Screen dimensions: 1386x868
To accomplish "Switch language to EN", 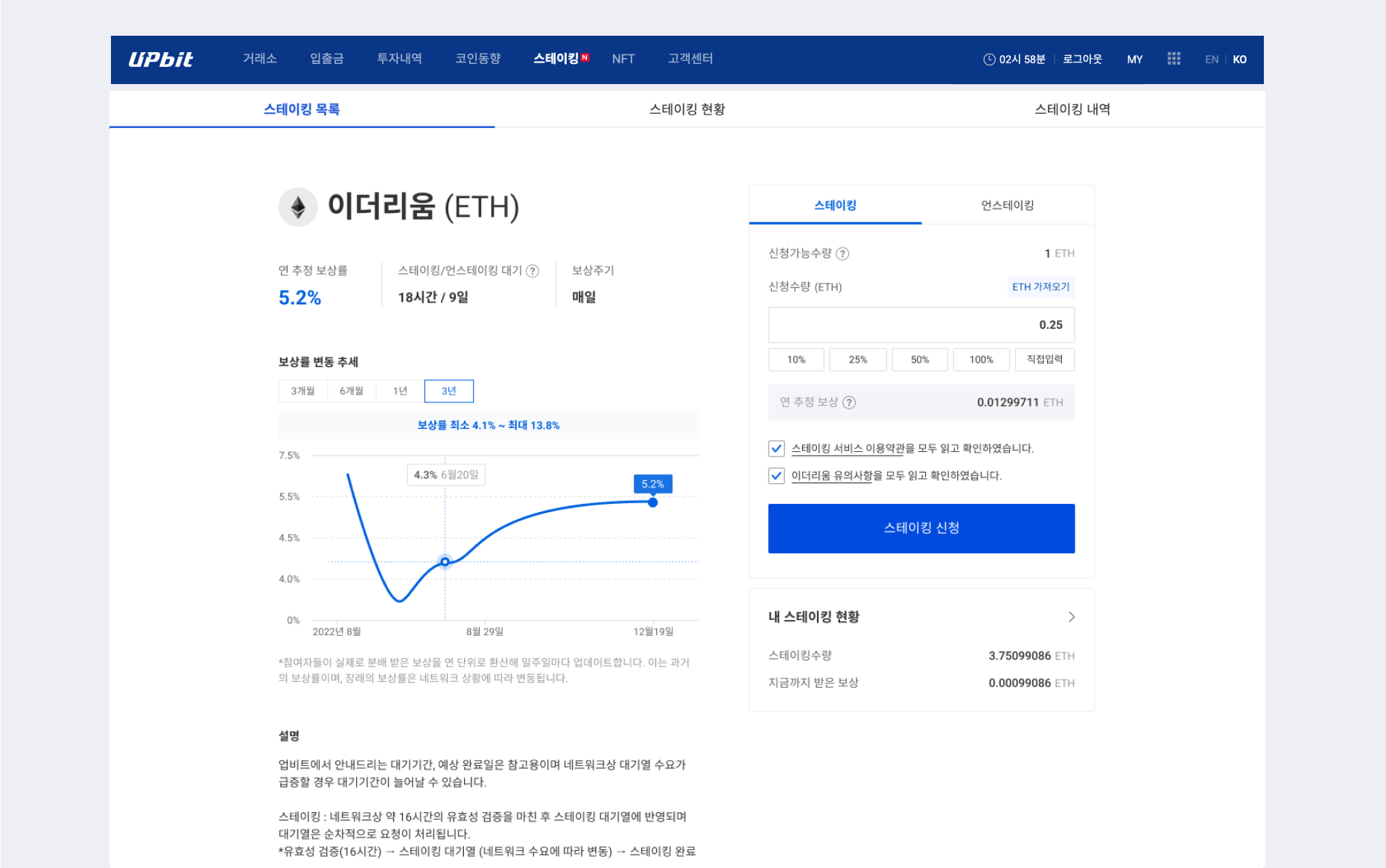I will click(1211, 60).
